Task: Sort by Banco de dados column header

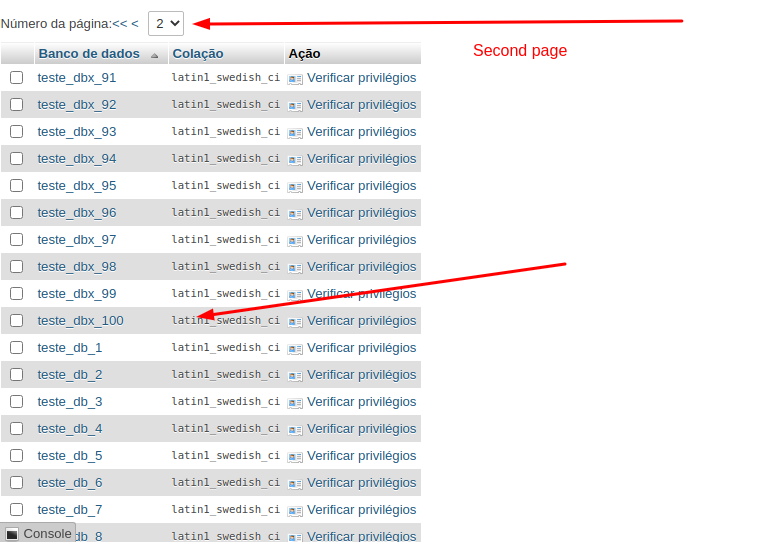Action: [x=89, y=53]
